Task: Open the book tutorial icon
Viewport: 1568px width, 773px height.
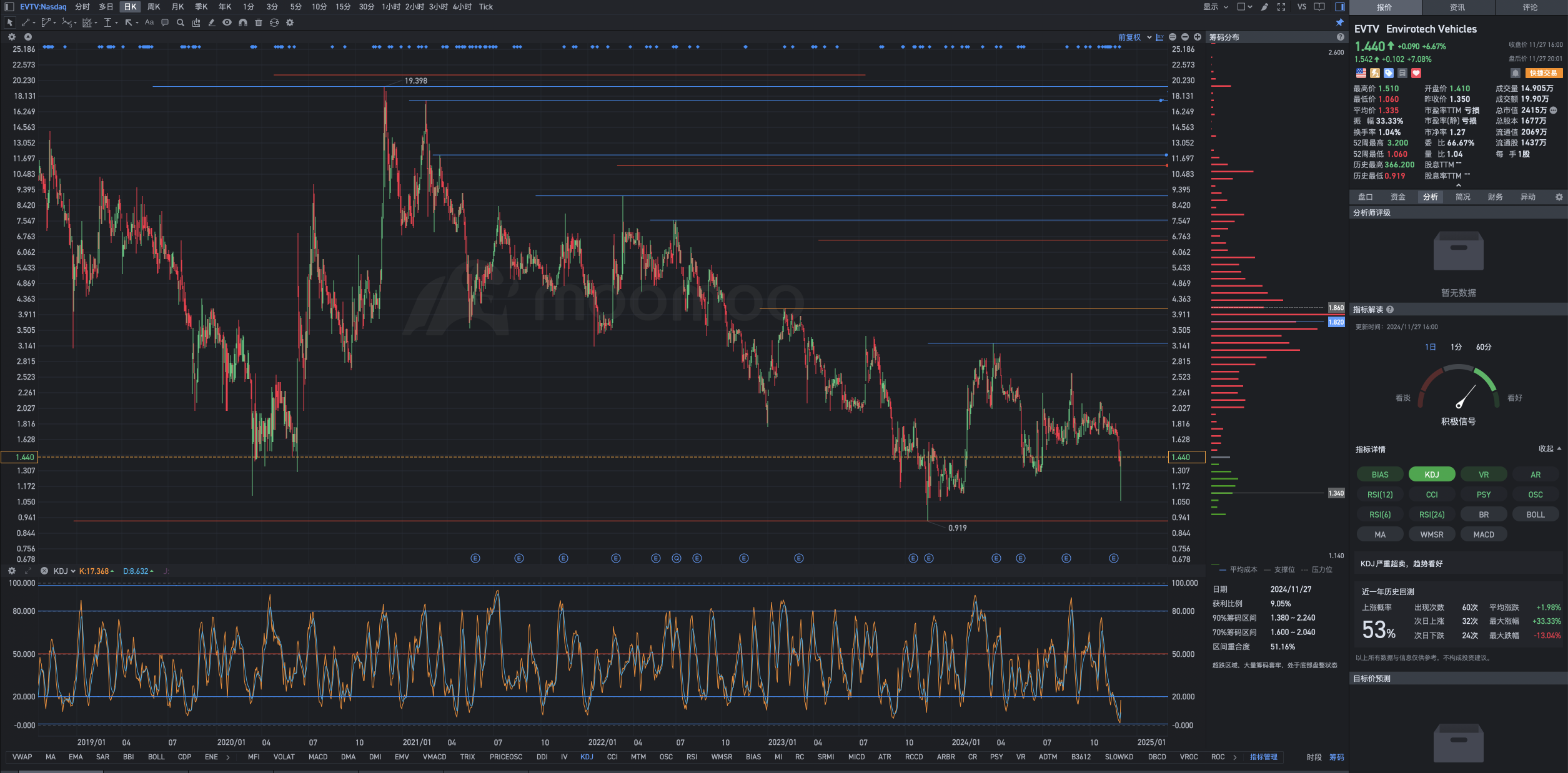Action: [x=1319, y=7]
